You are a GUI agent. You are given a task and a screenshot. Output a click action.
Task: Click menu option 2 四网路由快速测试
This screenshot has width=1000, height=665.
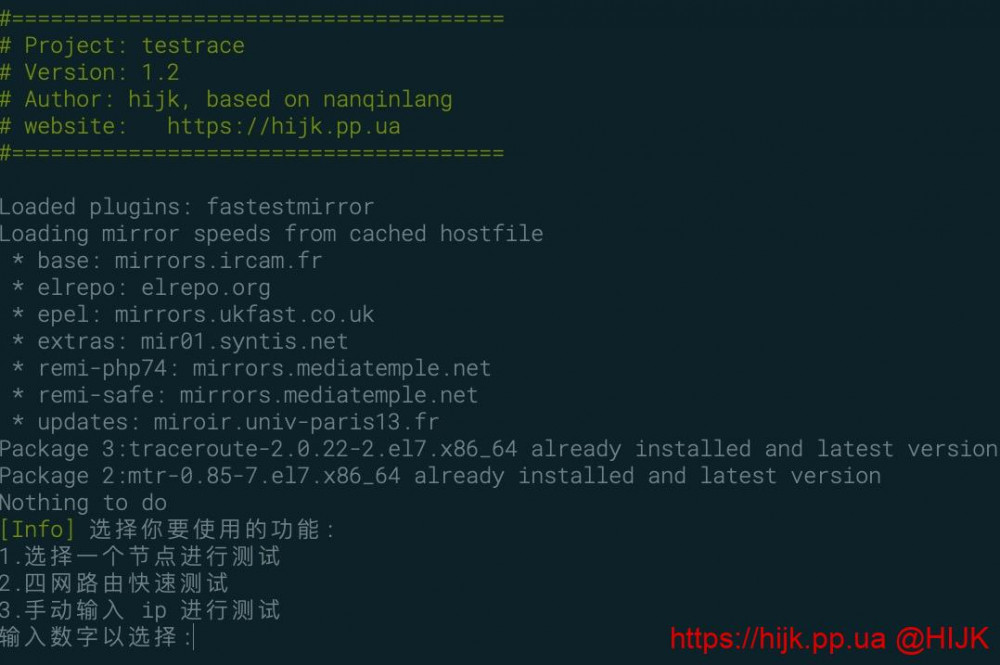tap(114, 583)
